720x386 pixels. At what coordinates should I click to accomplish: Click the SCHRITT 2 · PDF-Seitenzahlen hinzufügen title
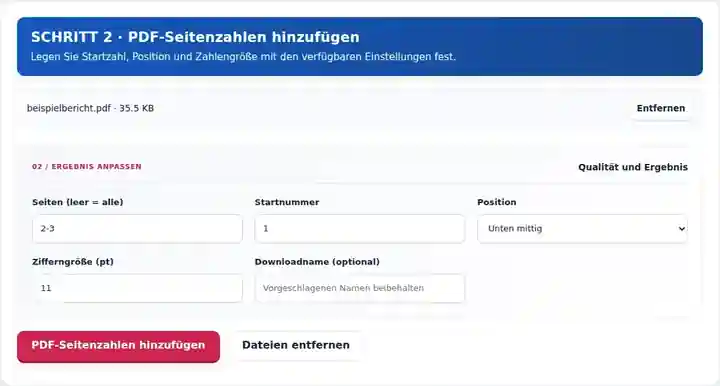[x=195, y=37]
